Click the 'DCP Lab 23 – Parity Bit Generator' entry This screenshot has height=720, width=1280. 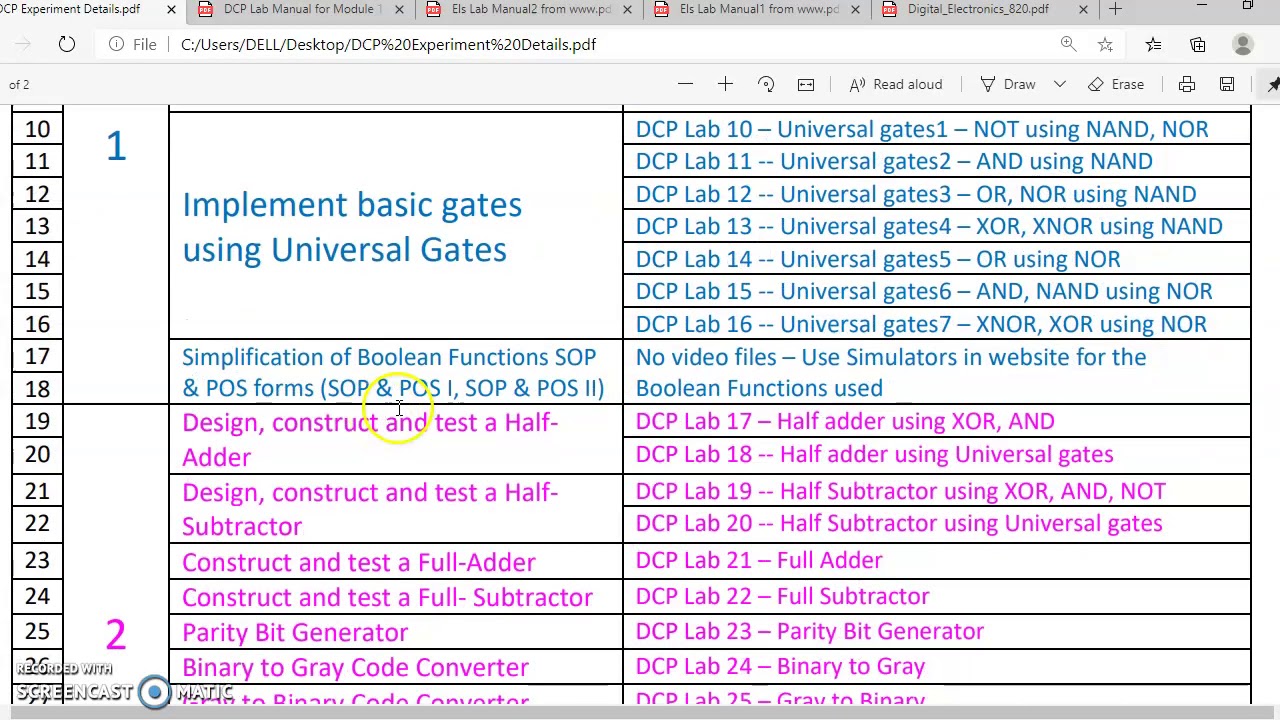coord(810,631)
